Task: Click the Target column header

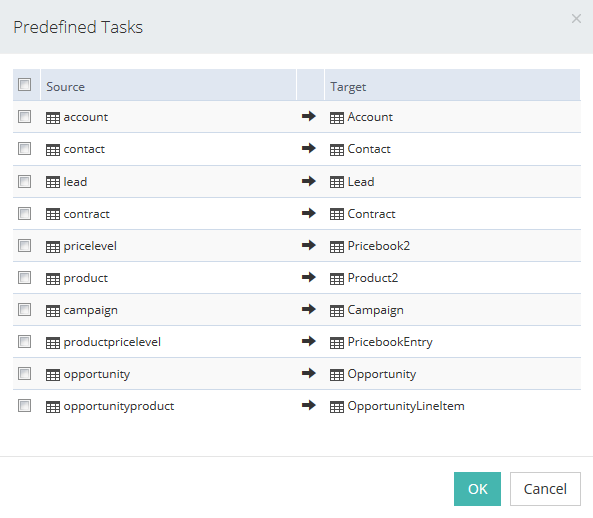Action: pyautogui.click(x=452, y=85)
